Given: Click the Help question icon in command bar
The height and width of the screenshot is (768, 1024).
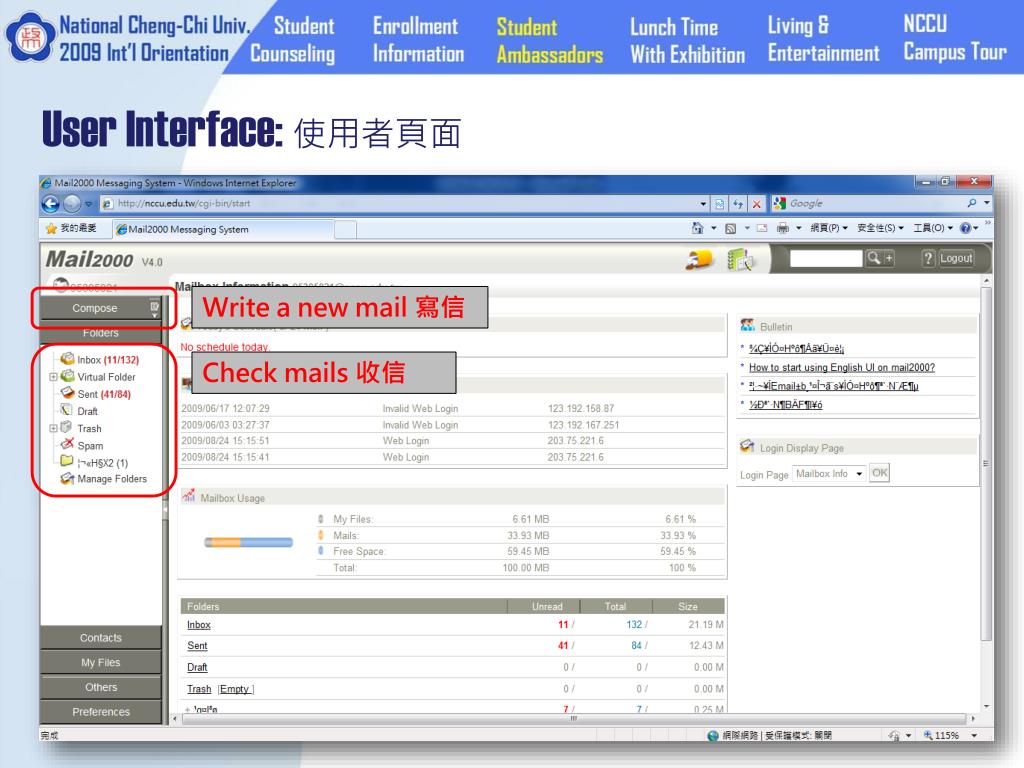Looking at the screenshot, I should [965, 228].
